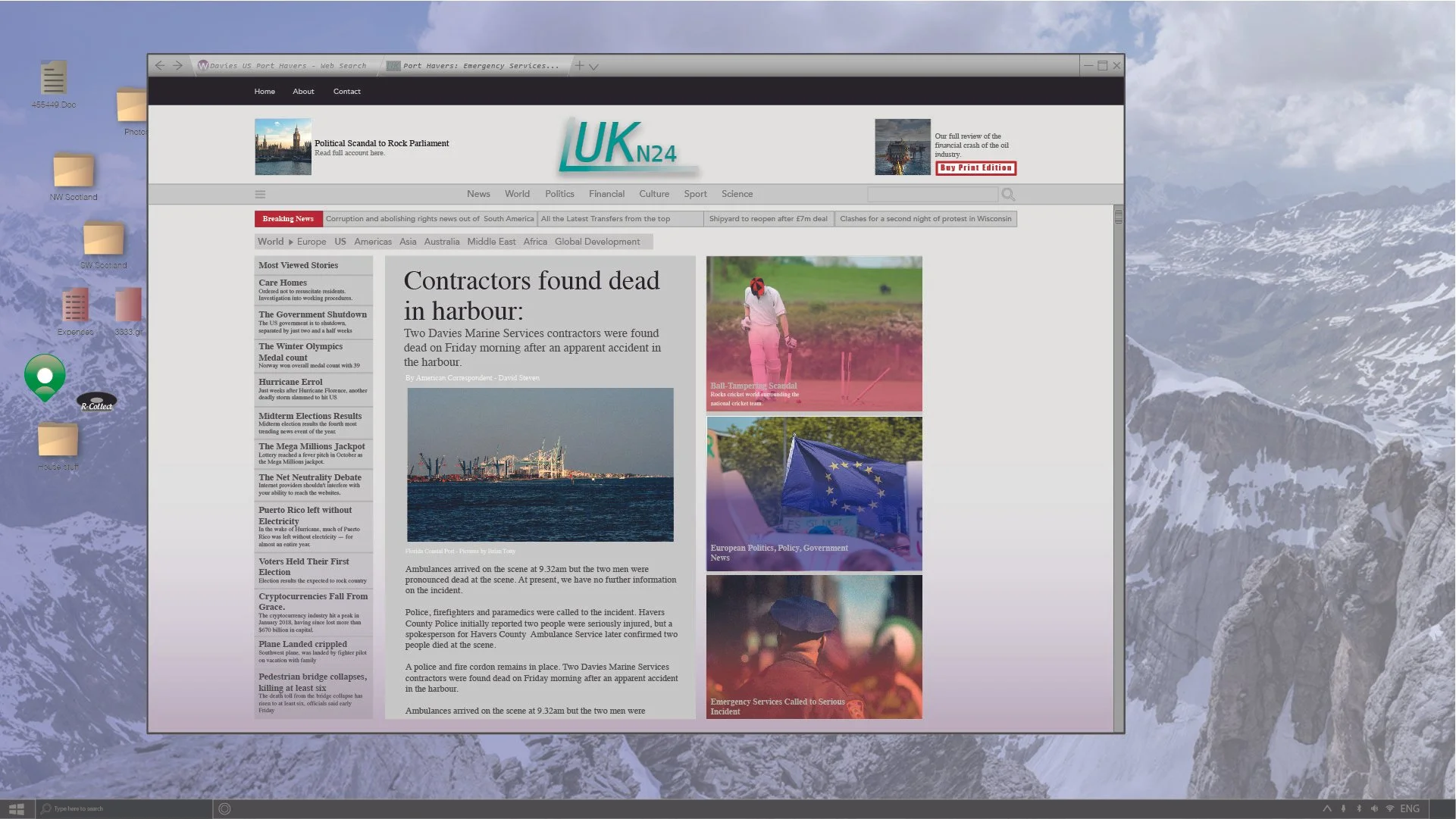Click the page vertical scrollbar handle
Image resolution: width=1456 pixels, height=819 pixels.
[x=1118, y=217]
